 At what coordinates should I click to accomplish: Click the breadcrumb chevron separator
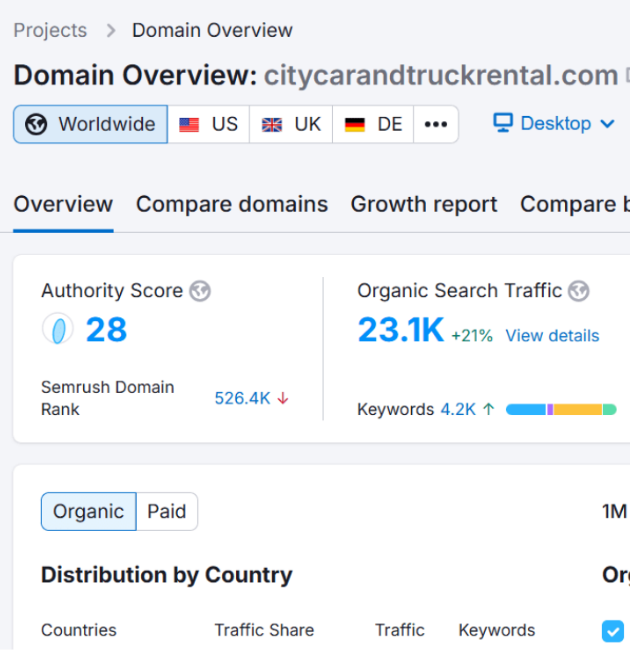[x=110, y=30]
